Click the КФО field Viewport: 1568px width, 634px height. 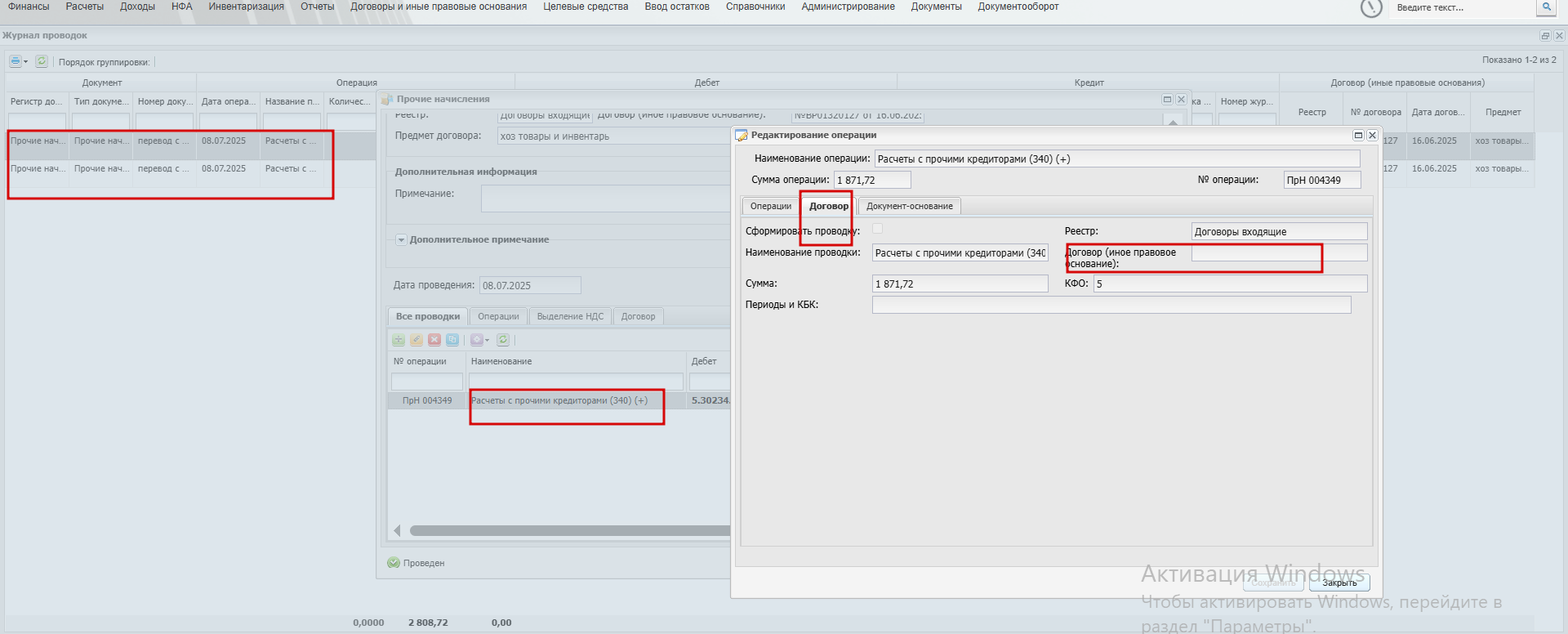pyautogui.click(x=1230, y=284)
